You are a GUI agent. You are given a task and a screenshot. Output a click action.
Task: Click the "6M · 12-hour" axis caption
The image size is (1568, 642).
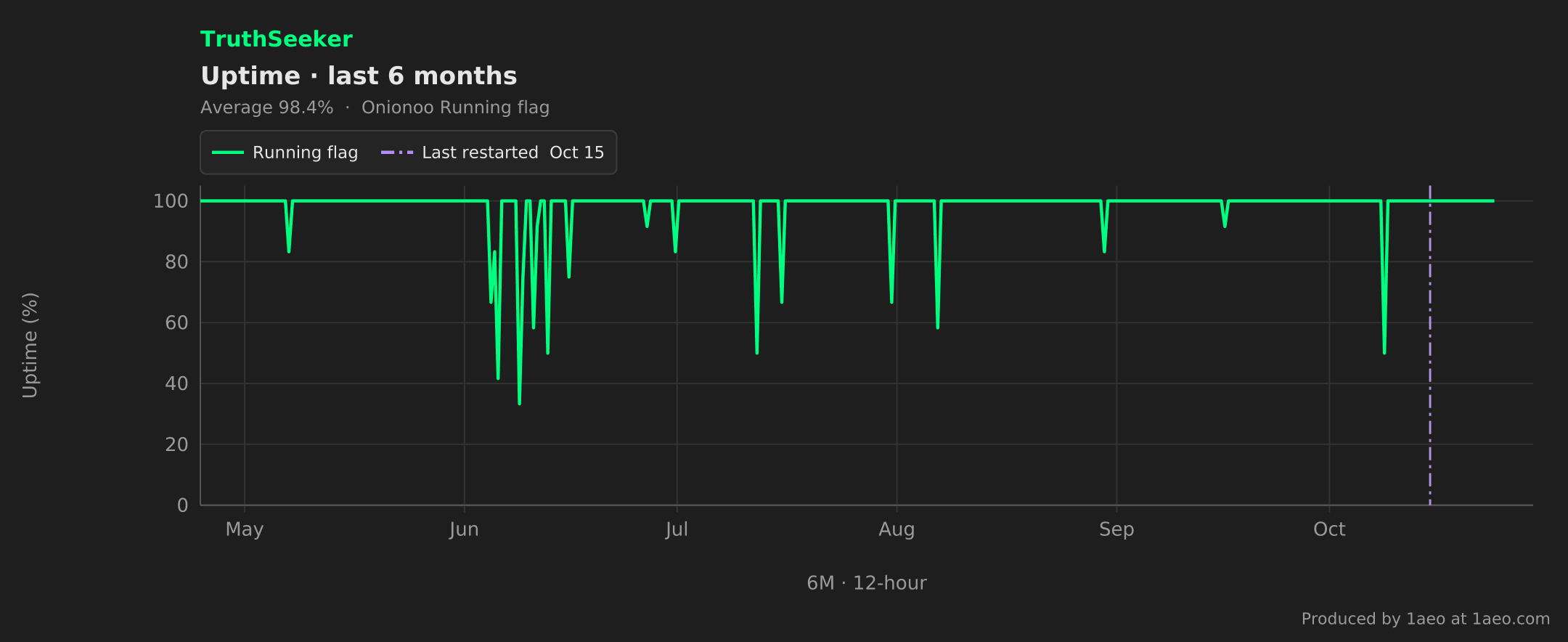click(867, 583)
